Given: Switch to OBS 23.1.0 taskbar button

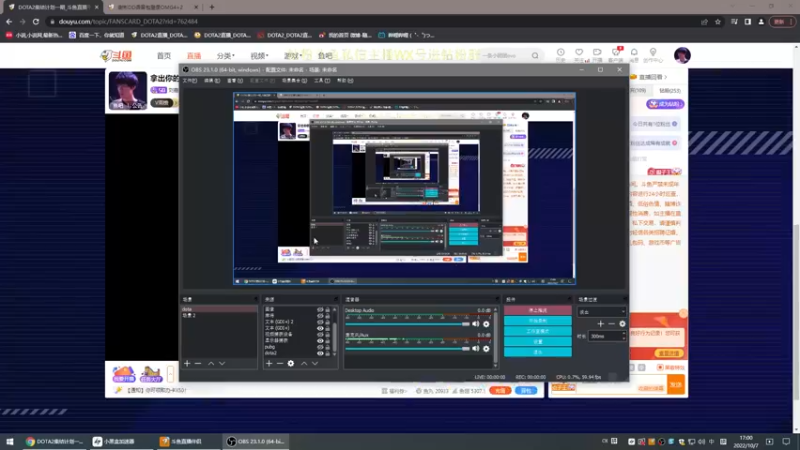Looking at the screenshot, I should pos(256,441).
